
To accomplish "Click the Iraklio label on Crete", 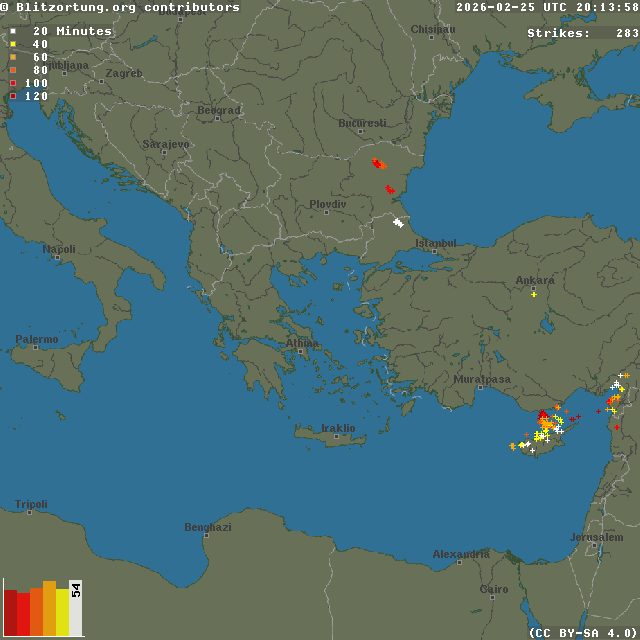I will tap(338, 428).
